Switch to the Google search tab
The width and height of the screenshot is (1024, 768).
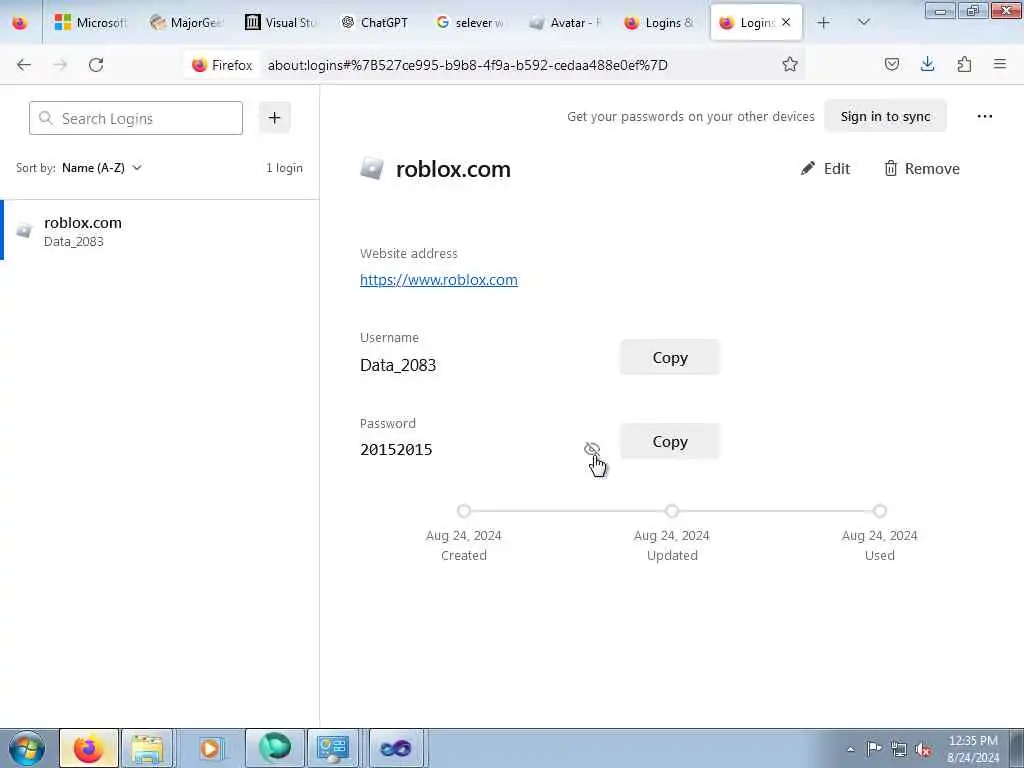tap(471, 23)
